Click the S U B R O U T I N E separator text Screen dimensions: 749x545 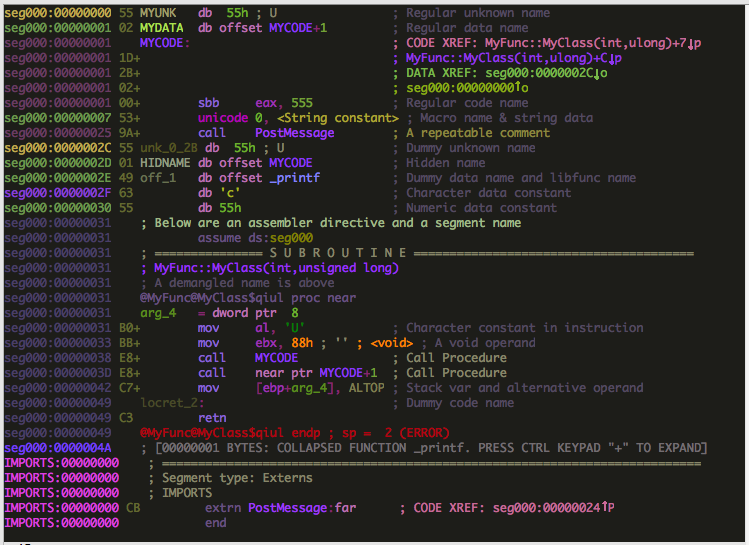338,253
